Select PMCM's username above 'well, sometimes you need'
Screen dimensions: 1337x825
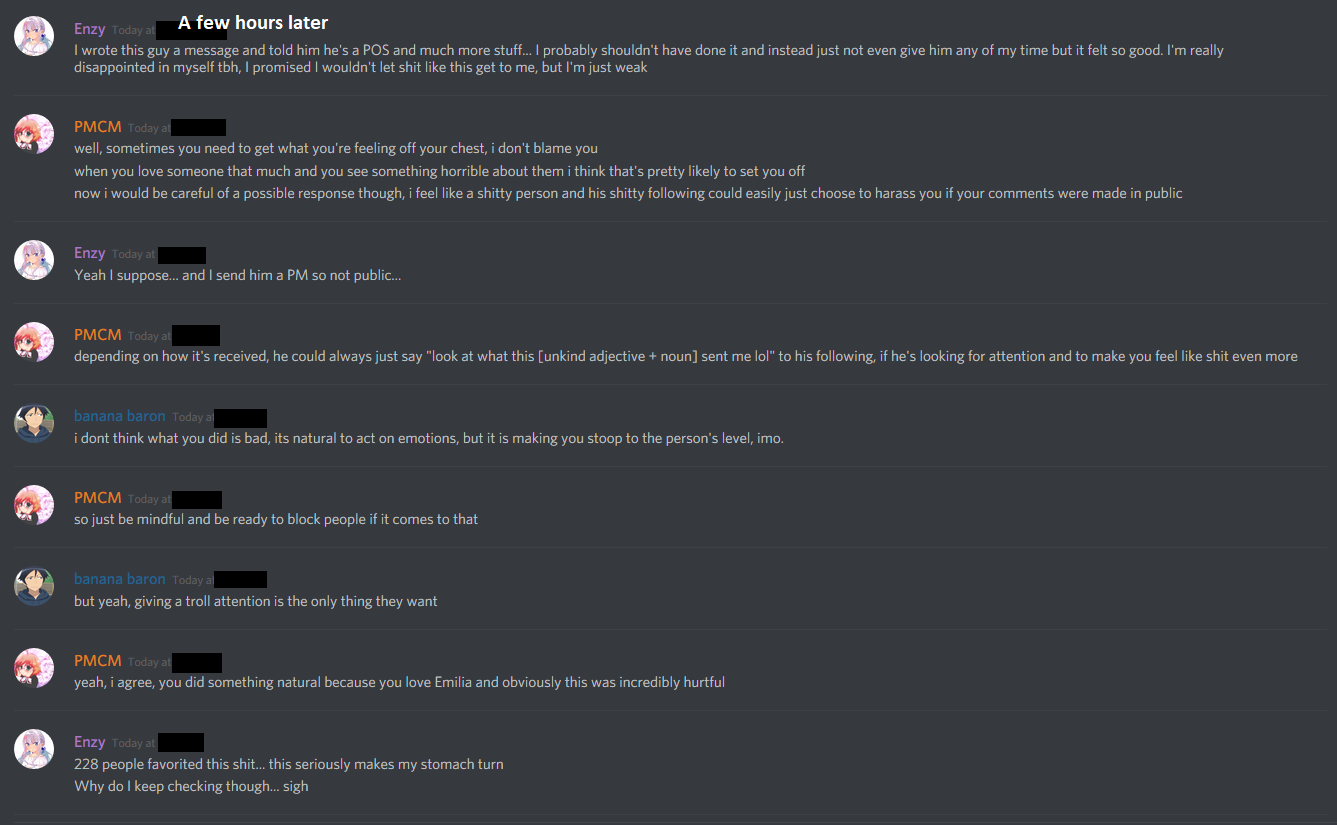(98, 127)
